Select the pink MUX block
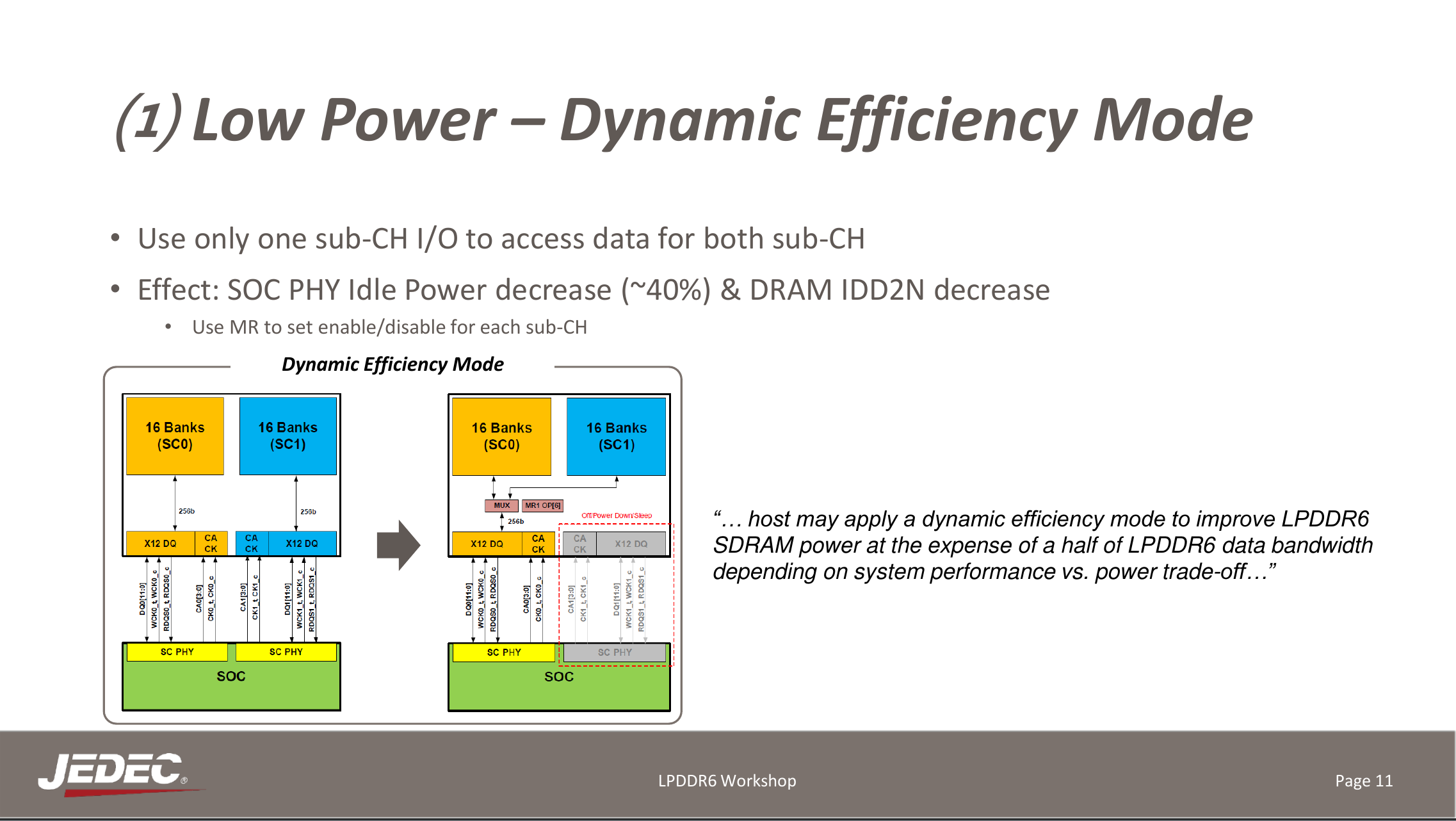The image size is (1456, 821). [501, 505]
